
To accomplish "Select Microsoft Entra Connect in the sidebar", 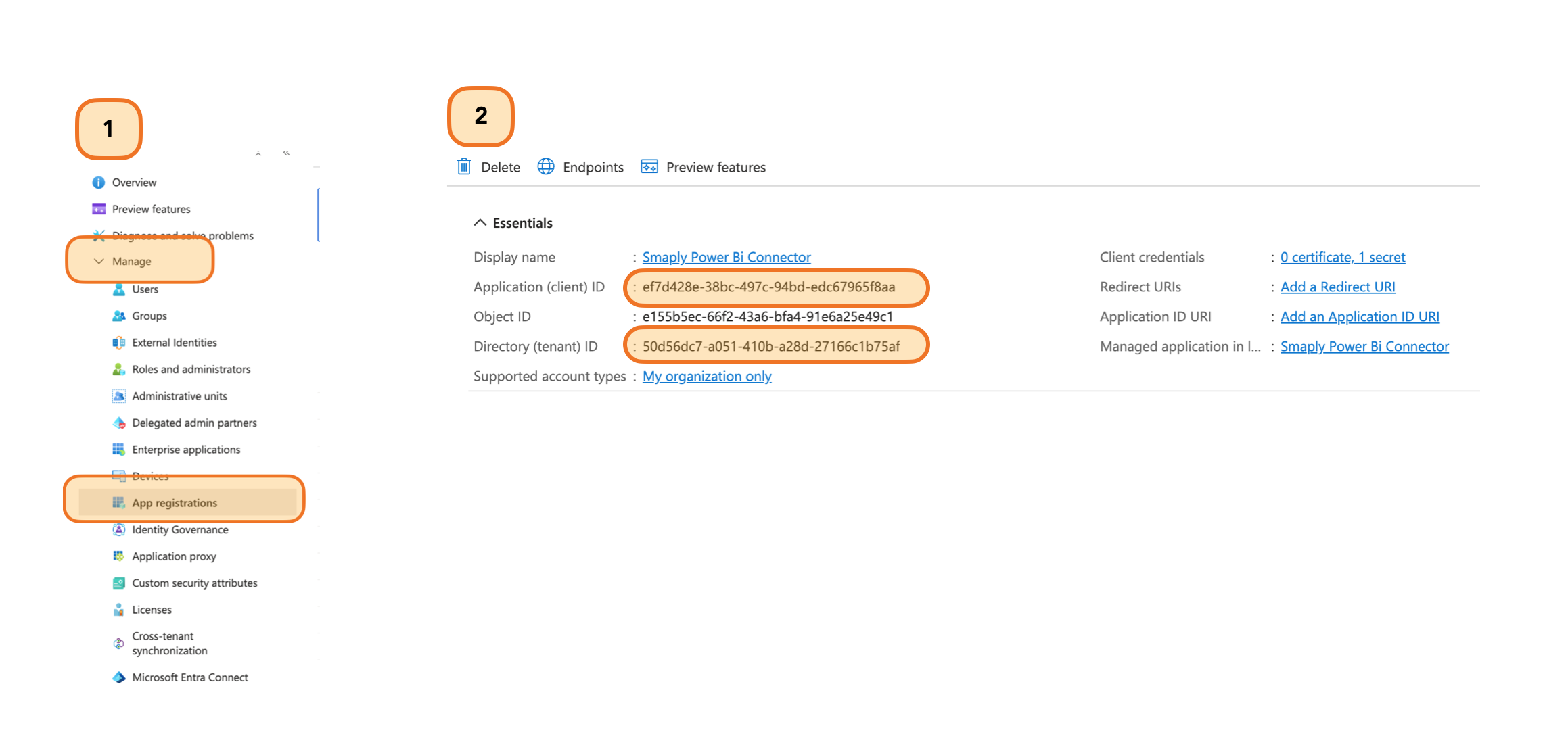I will [x=190, y=677].
